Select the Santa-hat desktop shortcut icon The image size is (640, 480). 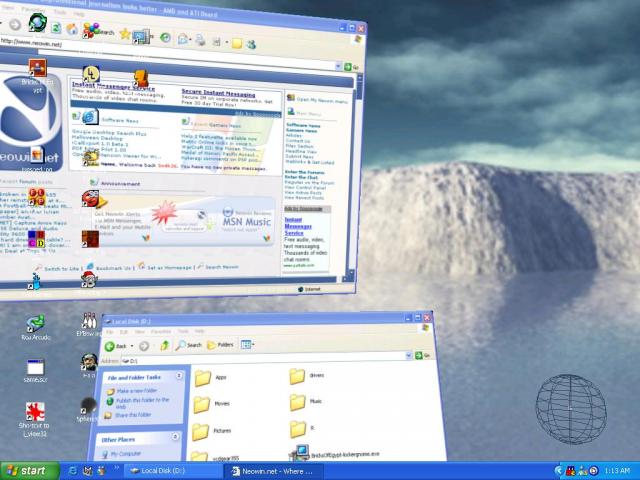[89, 279]
